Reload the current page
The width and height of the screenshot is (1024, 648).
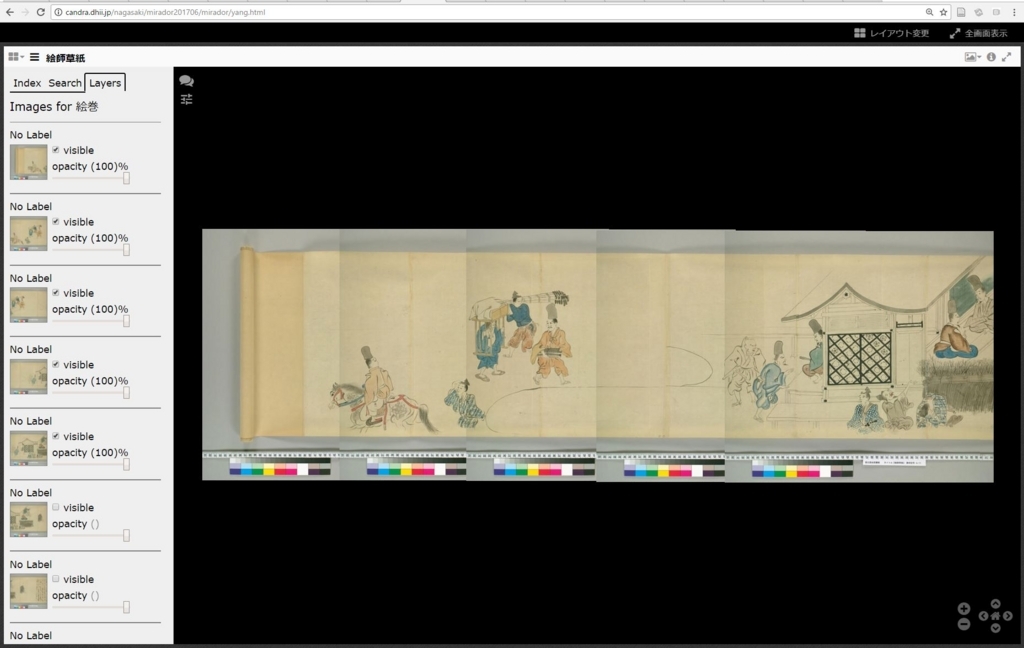(x=40, y=12)
